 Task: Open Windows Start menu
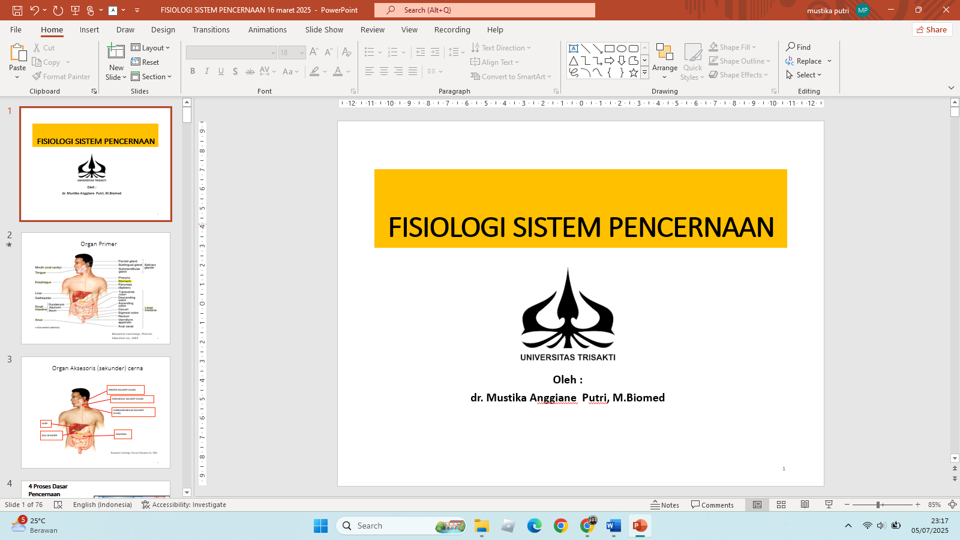tap(320, 525)
